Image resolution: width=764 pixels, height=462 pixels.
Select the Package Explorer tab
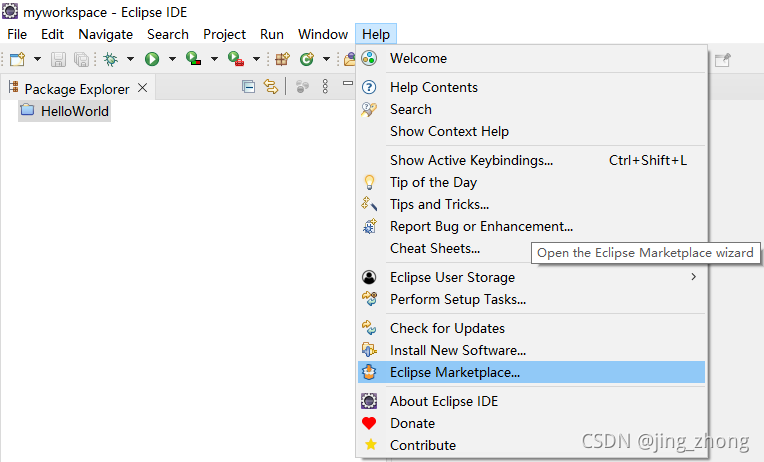tap(76, 89)
